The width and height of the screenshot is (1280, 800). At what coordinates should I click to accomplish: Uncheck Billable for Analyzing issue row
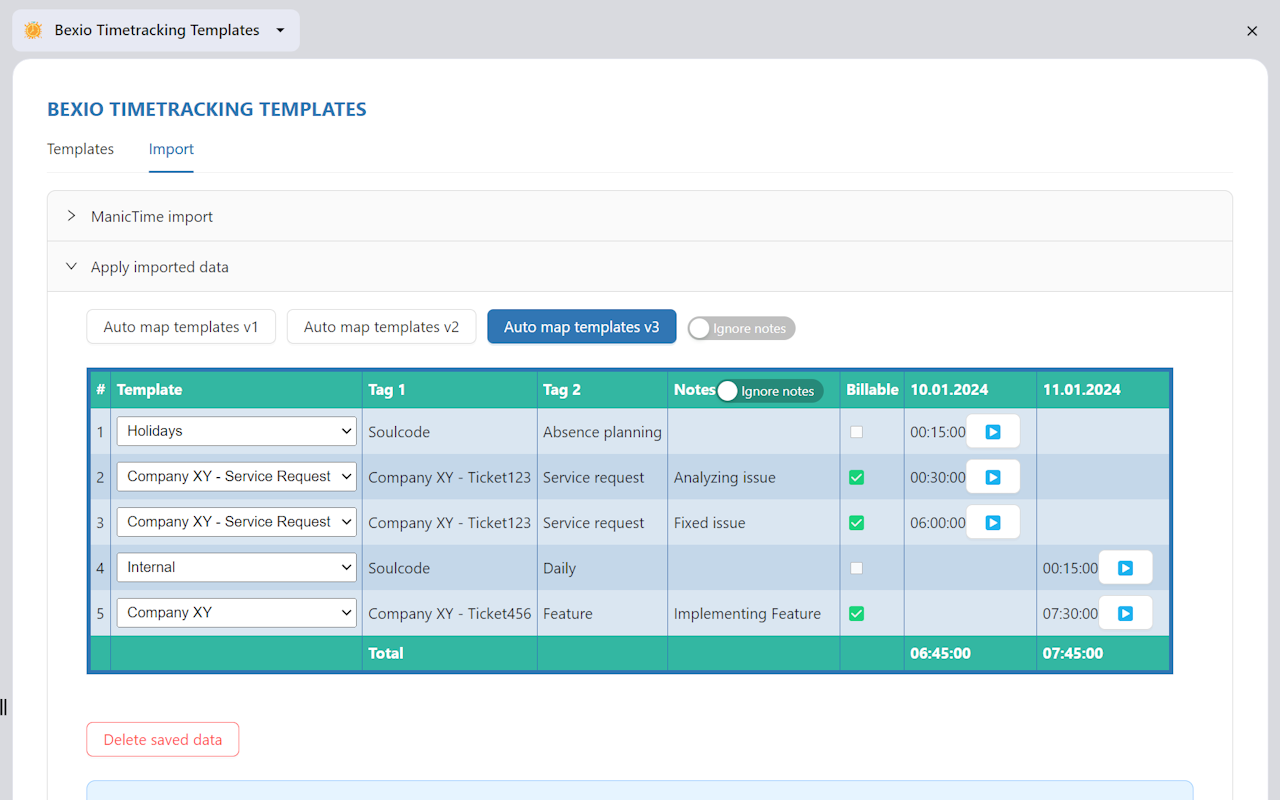coord(856,477)
